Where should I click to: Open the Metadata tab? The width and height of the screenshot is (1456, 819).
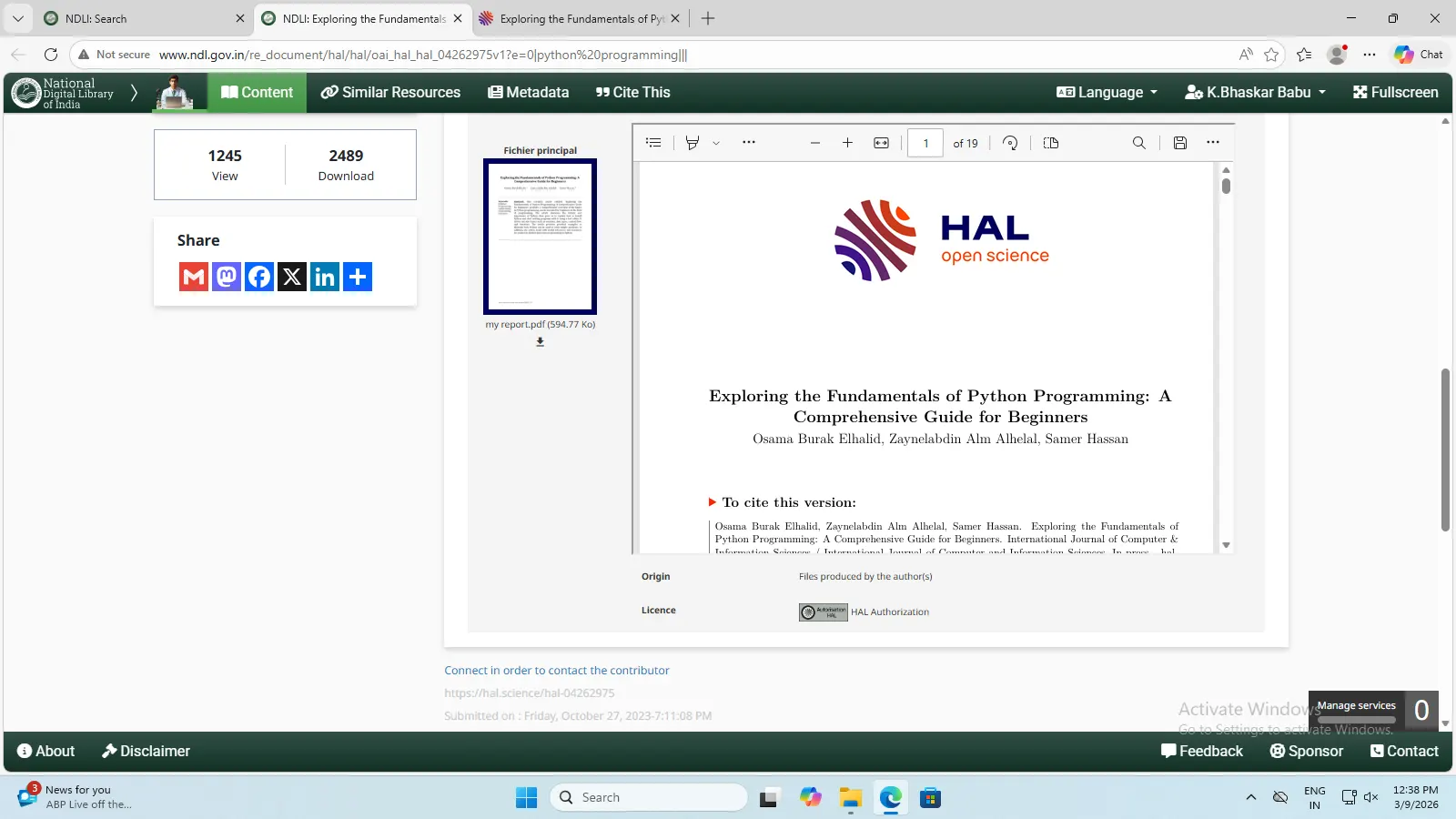(528, 92)
